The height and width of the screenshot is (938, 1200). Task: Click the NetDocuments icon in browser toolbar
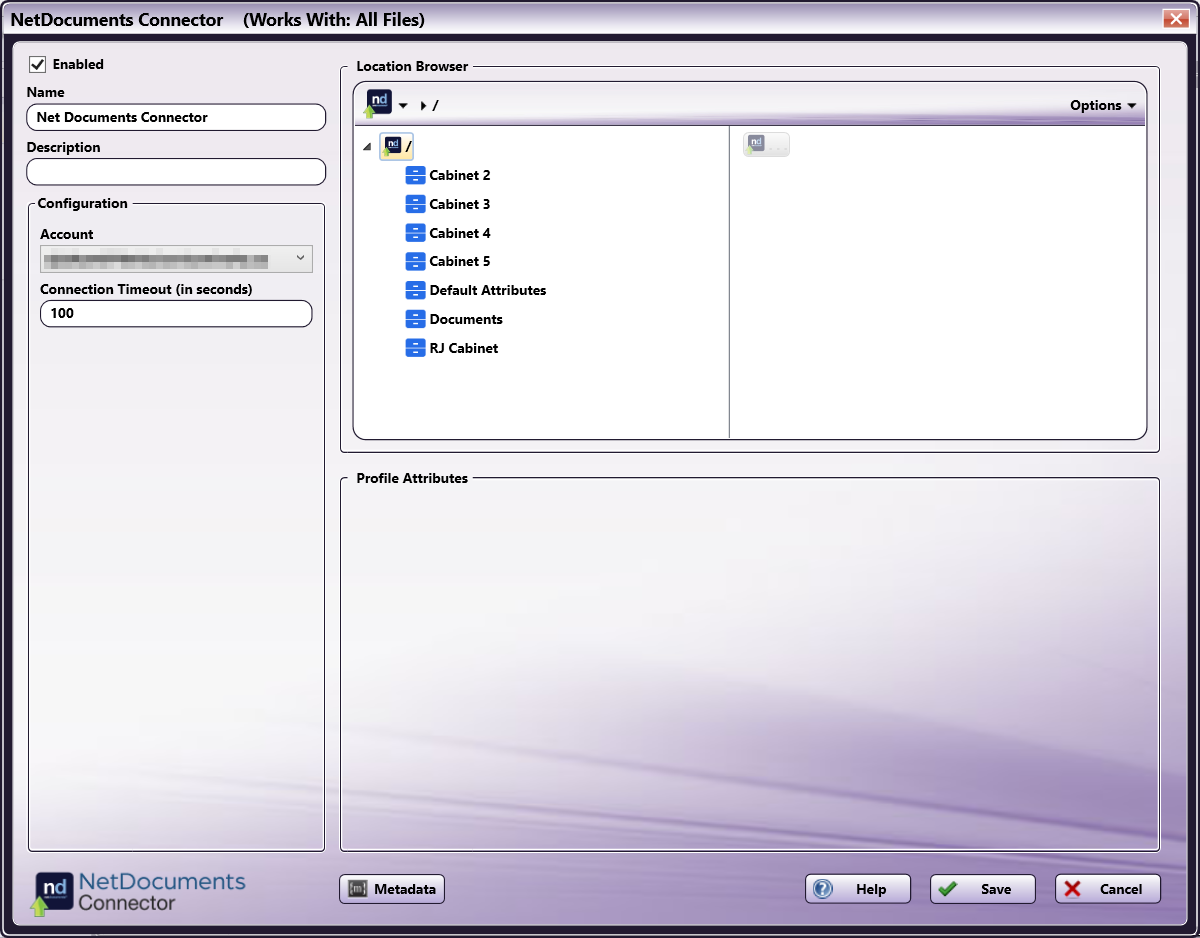(378, 103)
